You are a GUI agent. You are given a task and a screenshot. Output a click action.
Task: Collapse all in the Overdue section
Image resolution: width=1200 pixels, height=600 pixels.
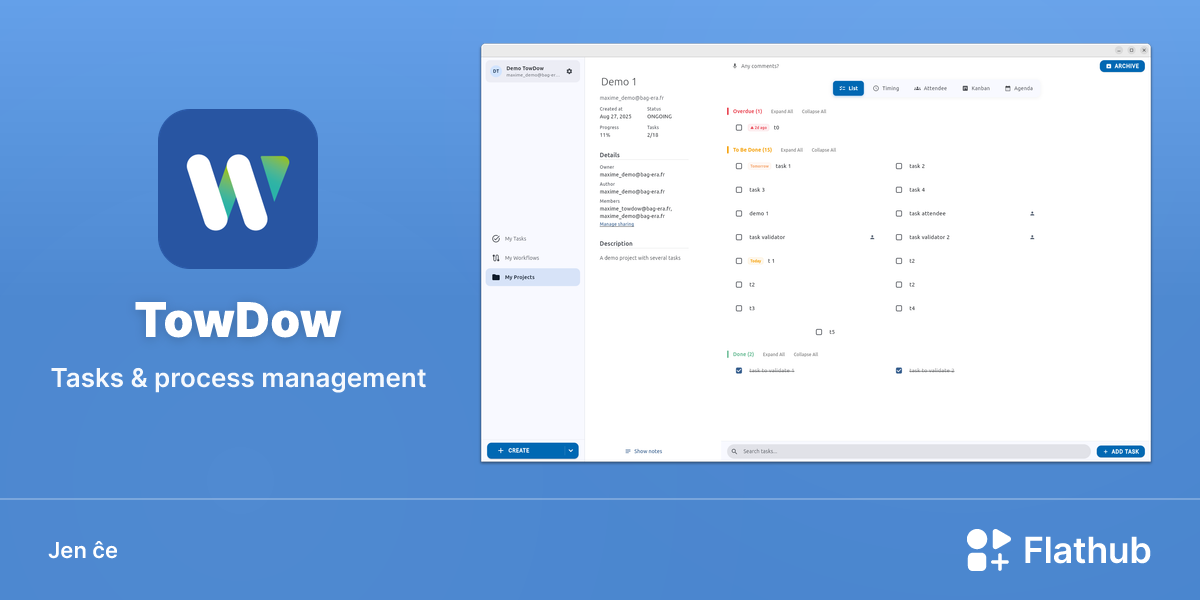click(x=814, y=112)
